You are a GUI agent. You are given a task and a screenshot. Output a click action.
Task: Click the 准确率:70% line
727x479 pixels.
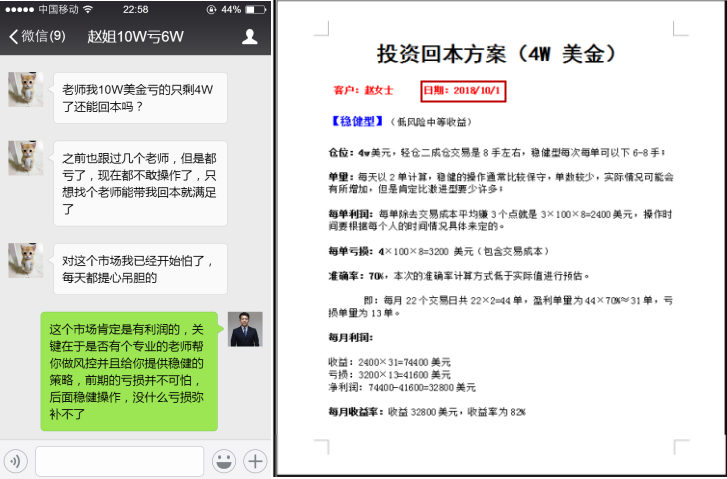tap(459, 276)
